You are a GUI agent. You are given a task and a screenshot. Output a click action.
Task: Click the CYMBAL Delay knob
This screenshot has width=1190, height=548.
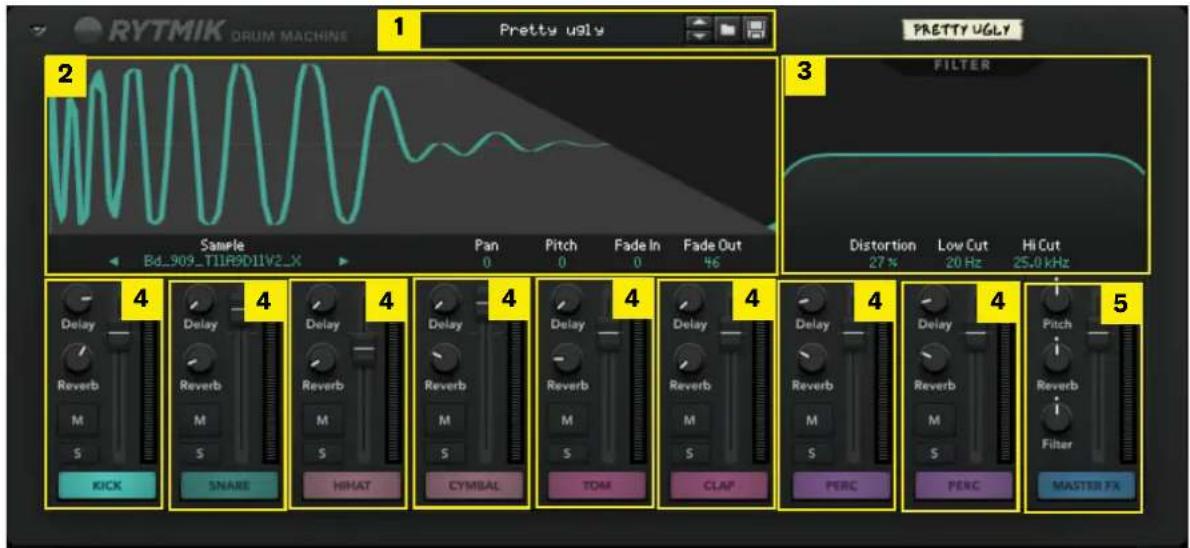(x=445, y=301)
